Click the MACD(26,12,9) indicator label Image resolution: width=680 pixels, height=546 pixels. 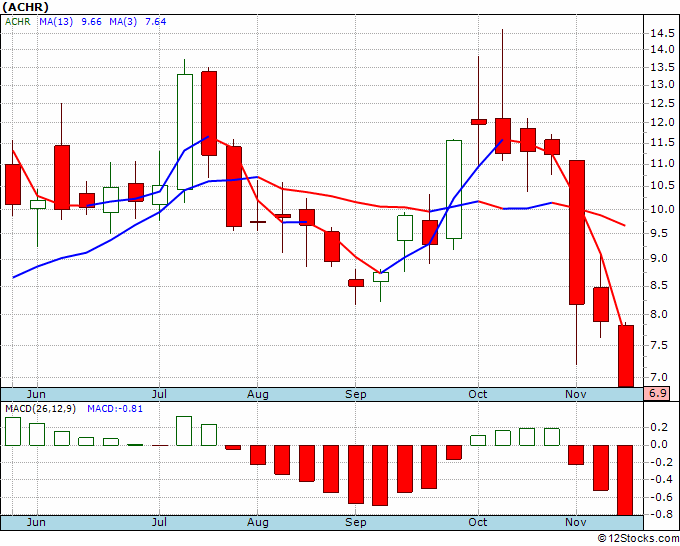[40, 409]
